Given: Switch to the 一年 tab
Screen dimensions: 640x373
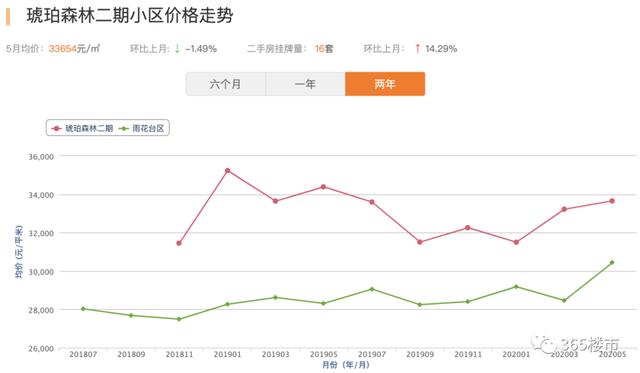Looking at the screenshot, I should pos(305,84).
